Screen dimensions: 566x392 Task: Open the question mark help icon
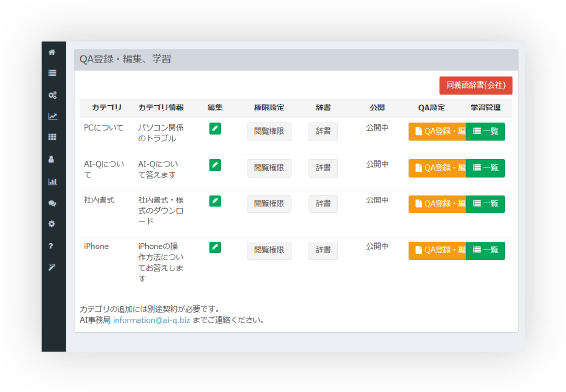51,246
